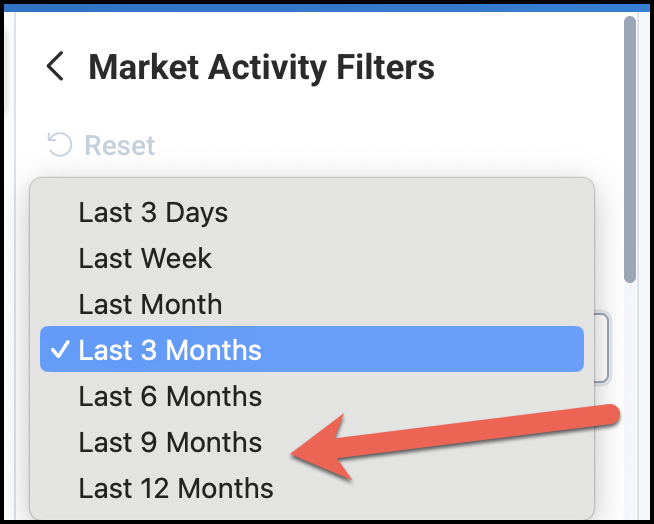Click the dropdown field edge behind the menu
654x524 pixels.
pos(603,348)
